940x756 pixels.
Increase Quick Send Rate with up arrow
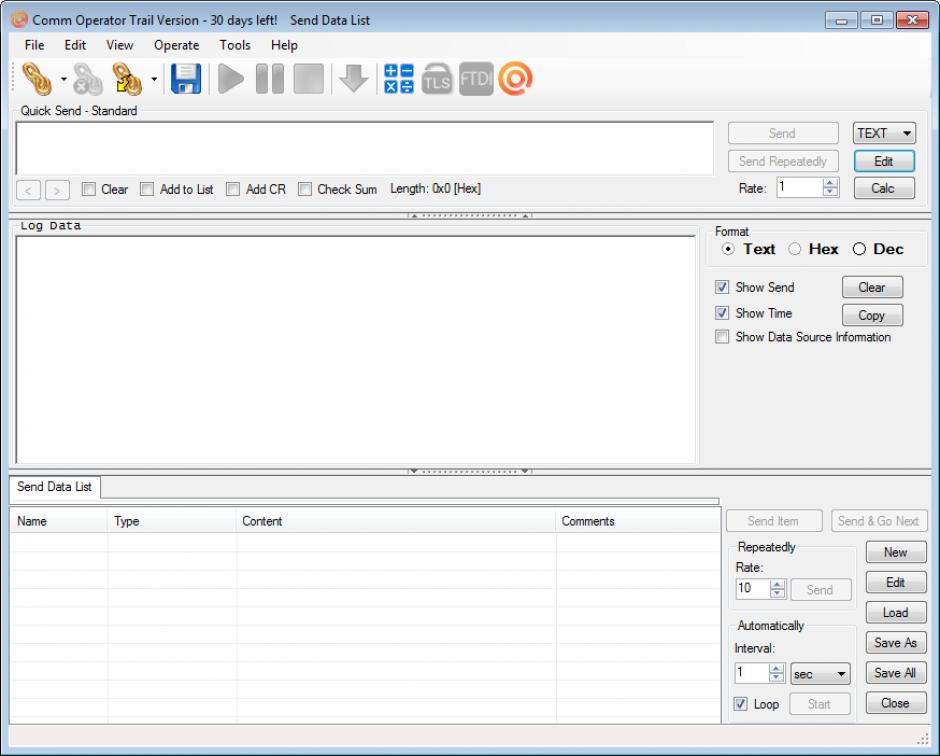(830, 183)
